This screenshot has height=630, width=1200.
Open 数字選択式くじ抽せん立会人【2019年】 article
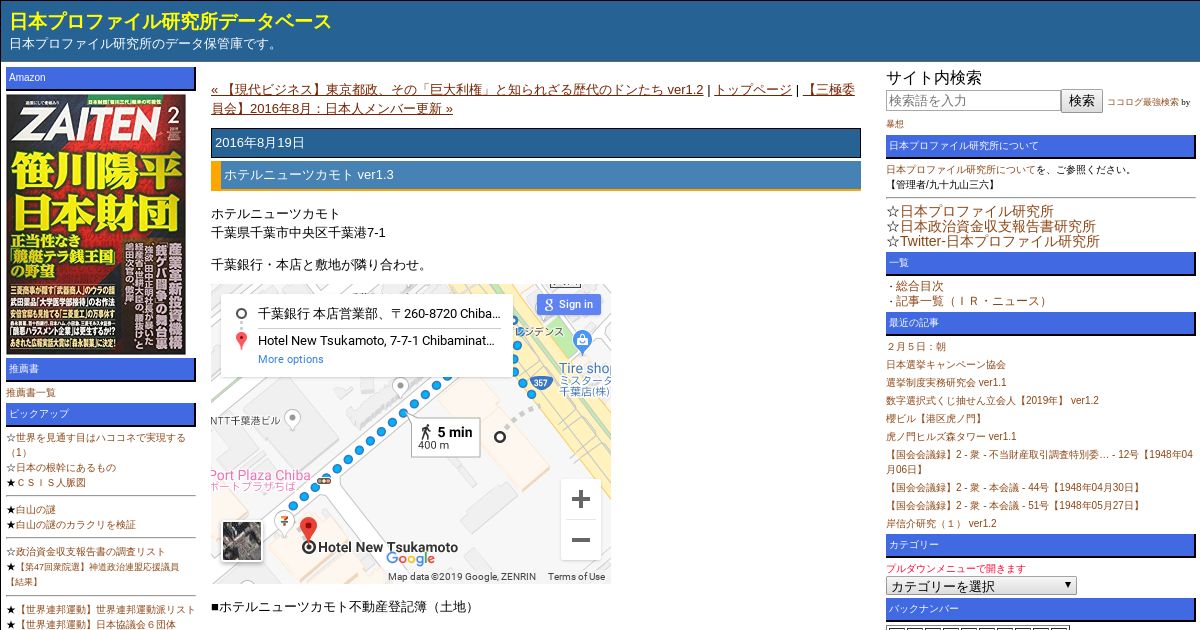coord(992,401)
